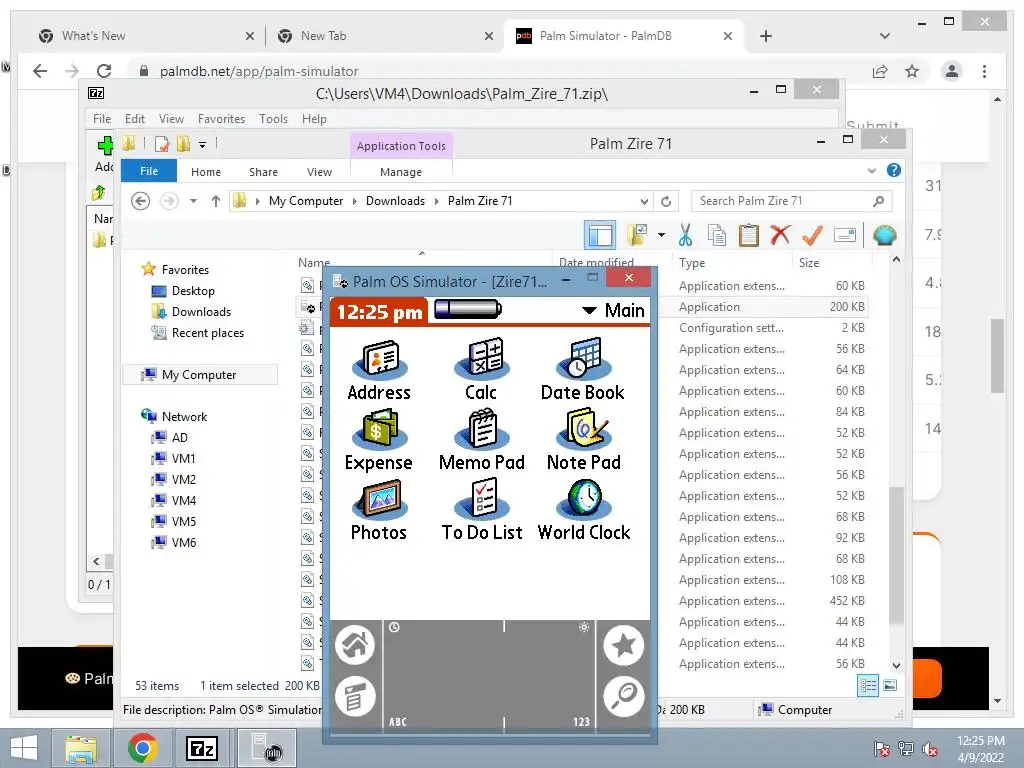Image resolution: width=1024 pixels, height=768 pixels.
Task: Open the folder options toolbar dropdown arrow
Action: (662, 234)
